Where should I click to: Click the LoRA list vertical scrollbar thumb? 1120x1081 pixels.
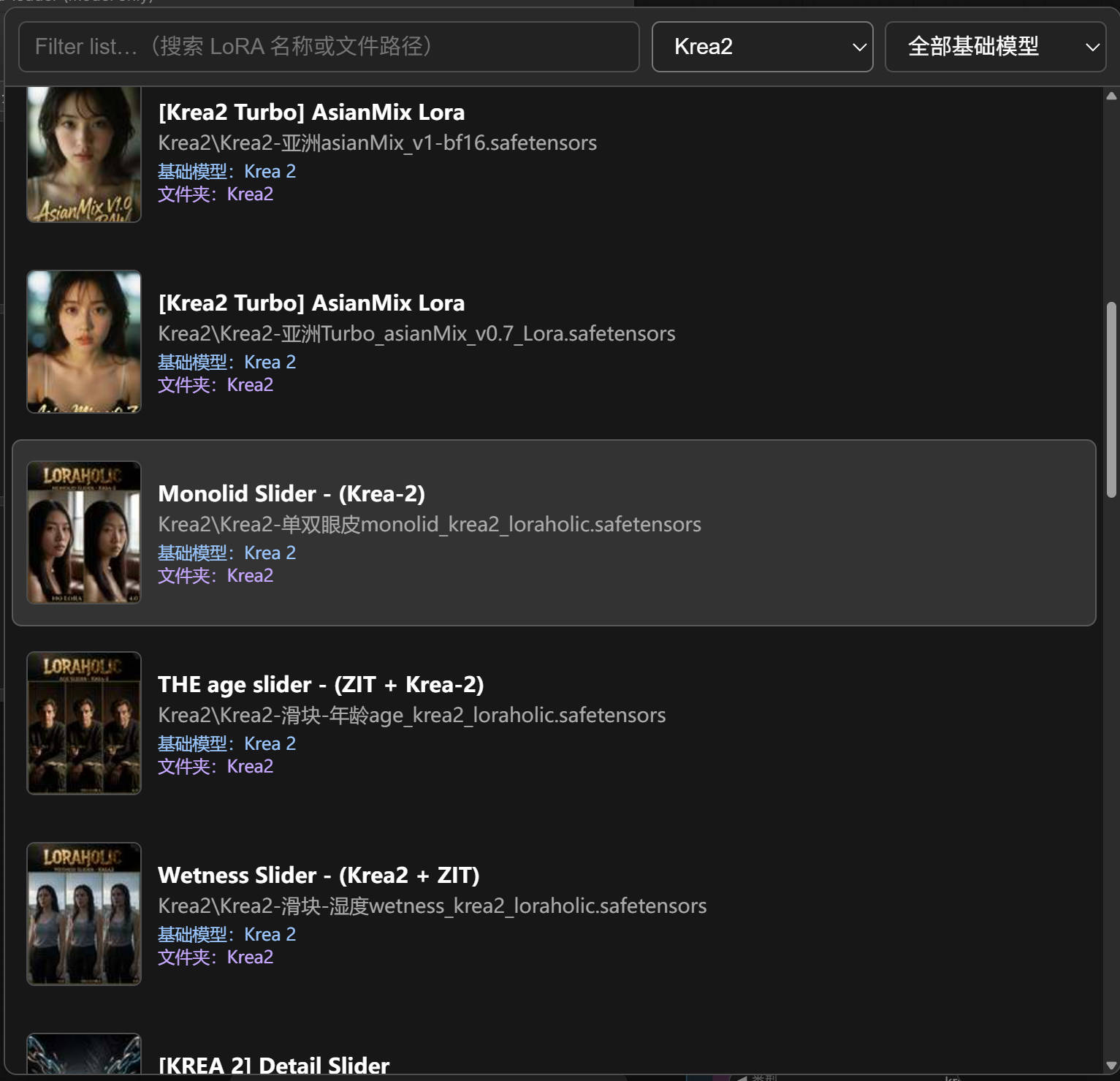[x=1111, y=400]
